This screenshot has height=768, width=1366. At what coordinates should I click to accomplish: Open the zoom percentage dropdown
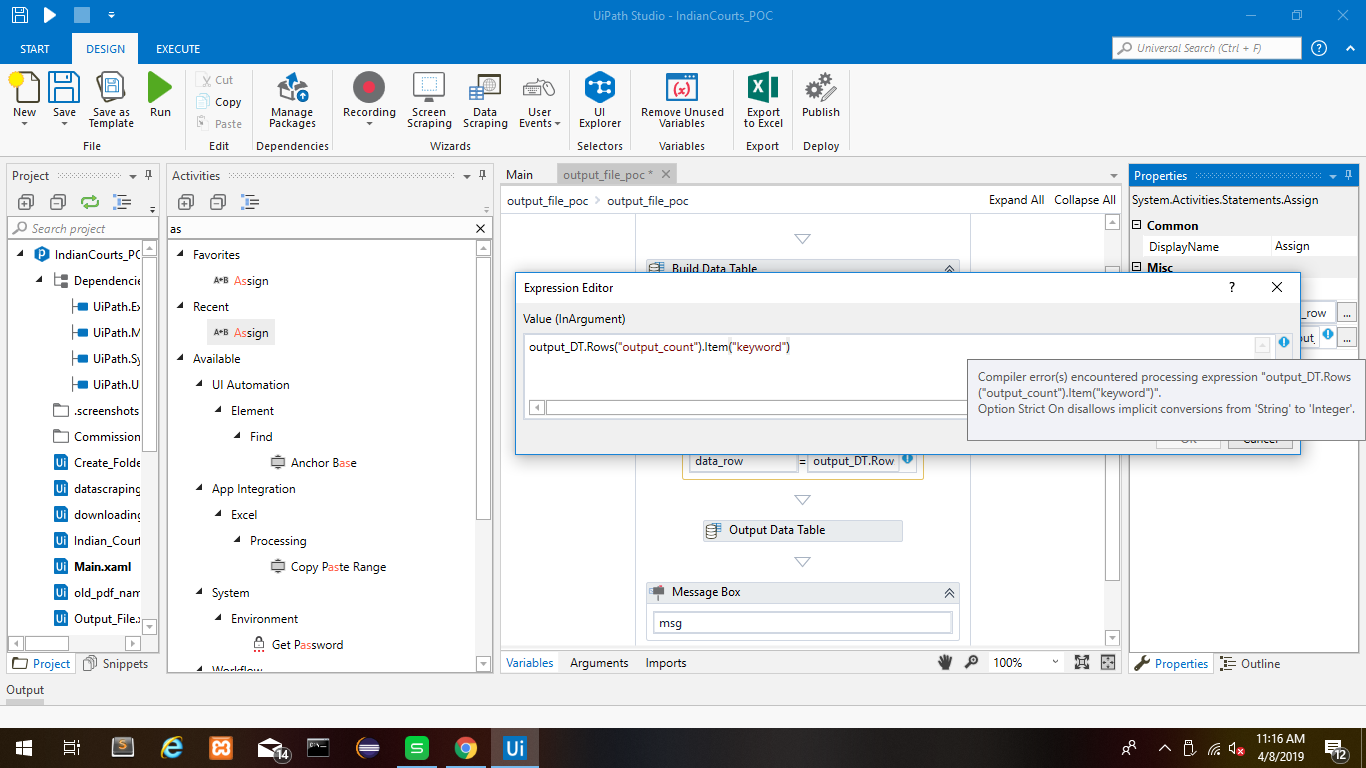(1055, 662)
